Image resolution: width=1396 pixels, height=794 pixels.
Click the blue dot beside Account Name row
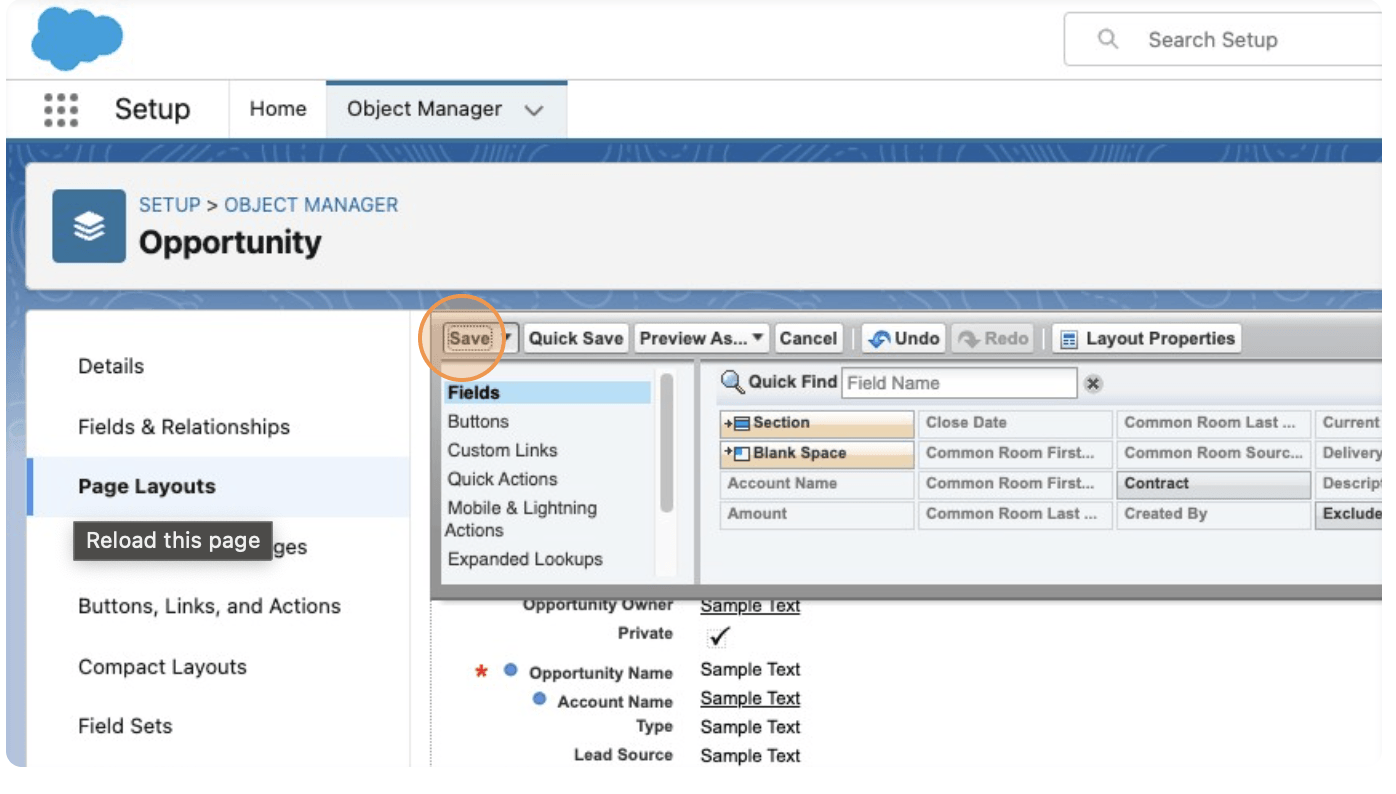click(x=539, y=699)
